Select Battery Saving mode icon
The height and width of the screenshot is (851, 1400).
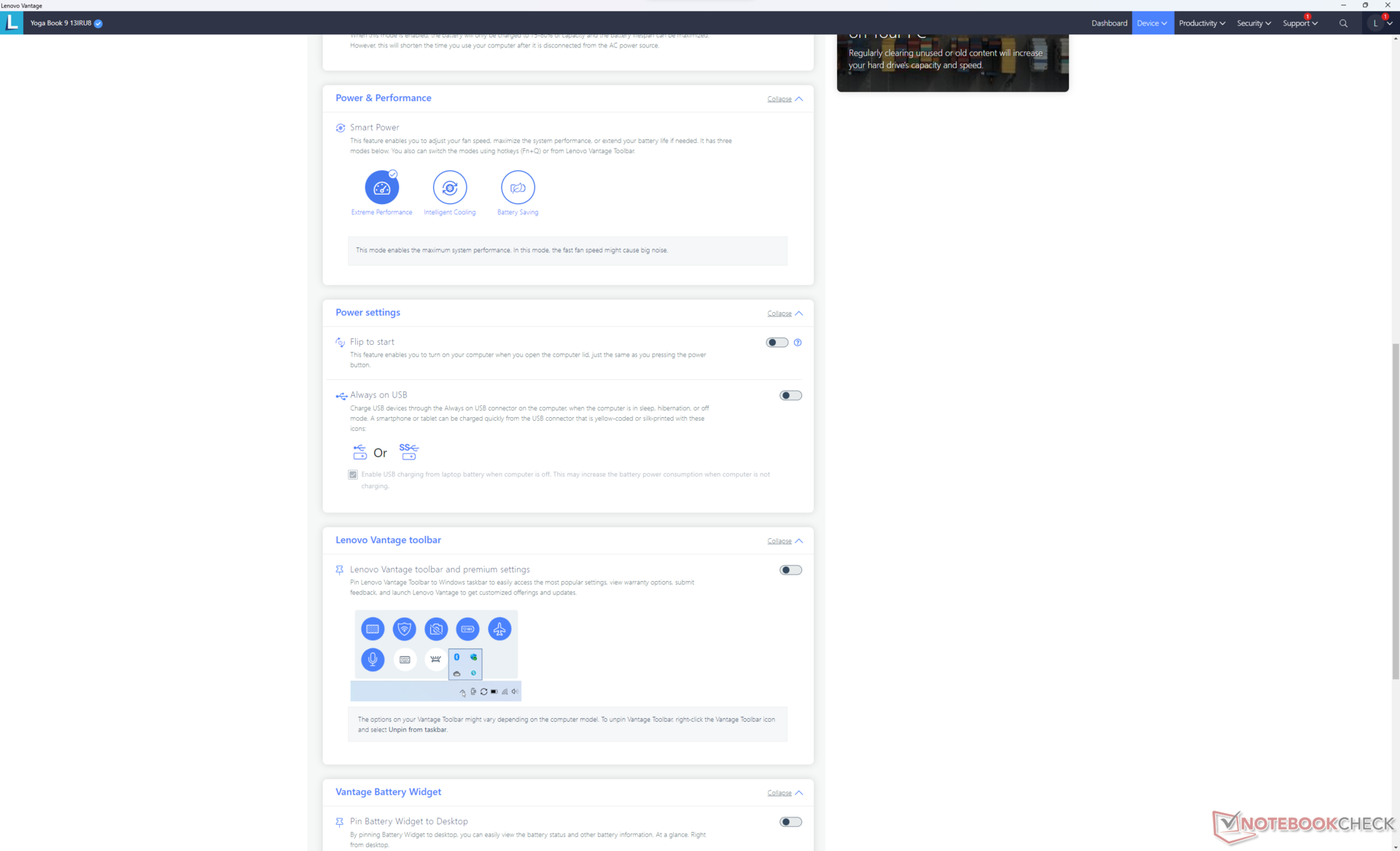pos(518,187)
